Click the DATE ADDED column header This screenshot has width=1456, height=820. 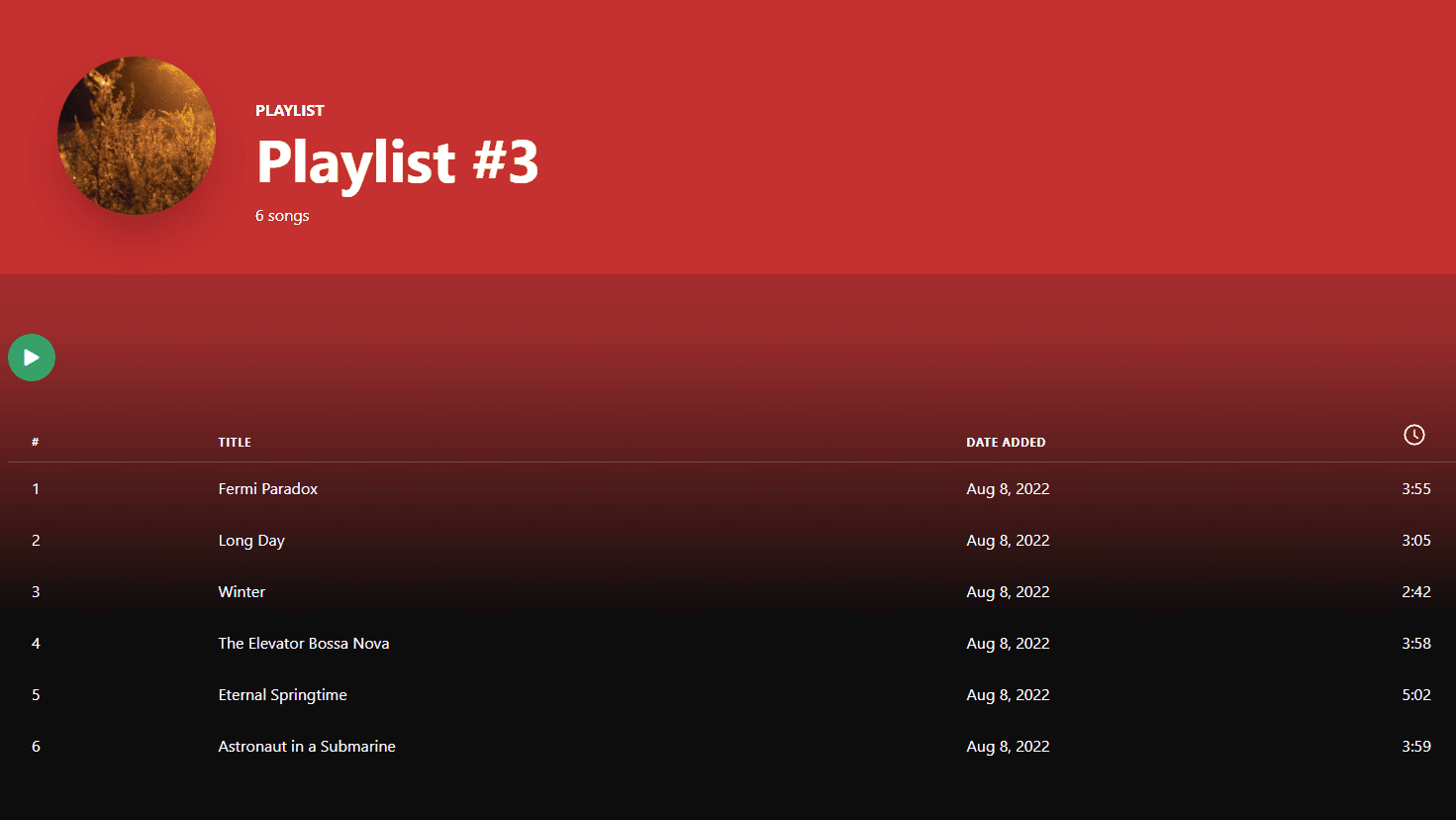1006,443
